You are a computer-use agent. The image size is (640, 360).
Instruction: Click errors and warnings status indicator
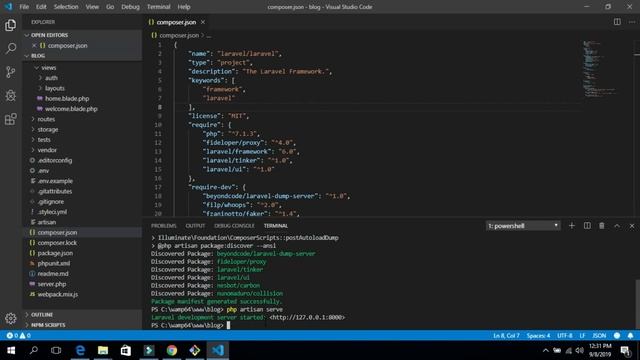(x=18, y=336)
